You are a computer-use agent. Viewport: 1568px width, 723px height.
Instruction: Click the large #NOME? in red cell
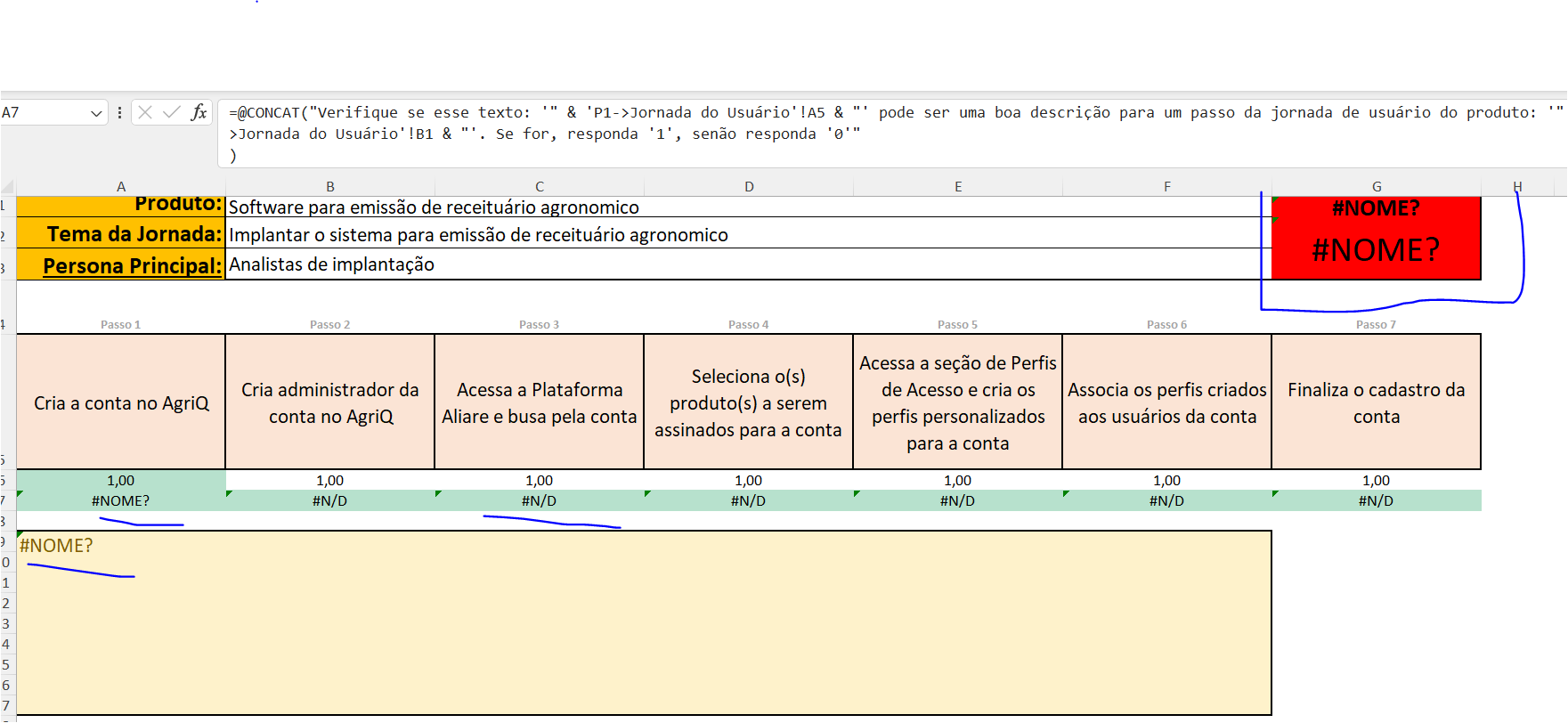tap(1376, 250)
